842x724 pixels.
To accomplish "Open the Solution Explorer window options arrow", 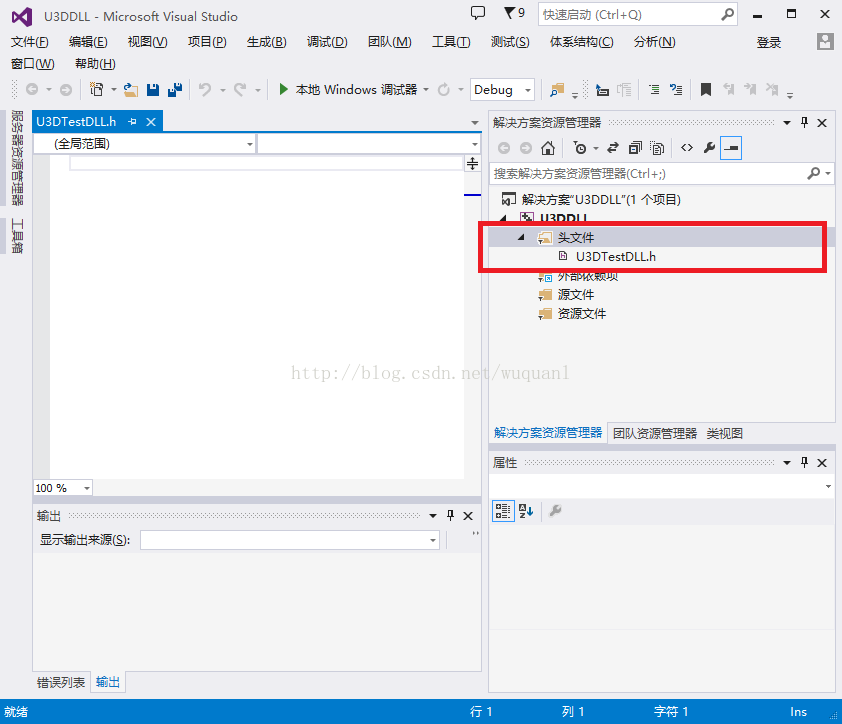I will (787, 122).
